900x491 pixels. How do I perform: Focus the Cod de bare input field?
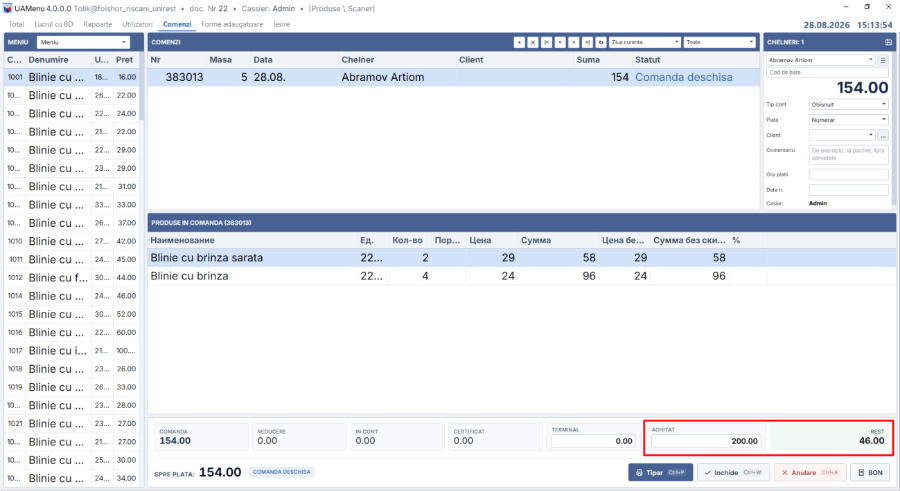click(827, 73)
